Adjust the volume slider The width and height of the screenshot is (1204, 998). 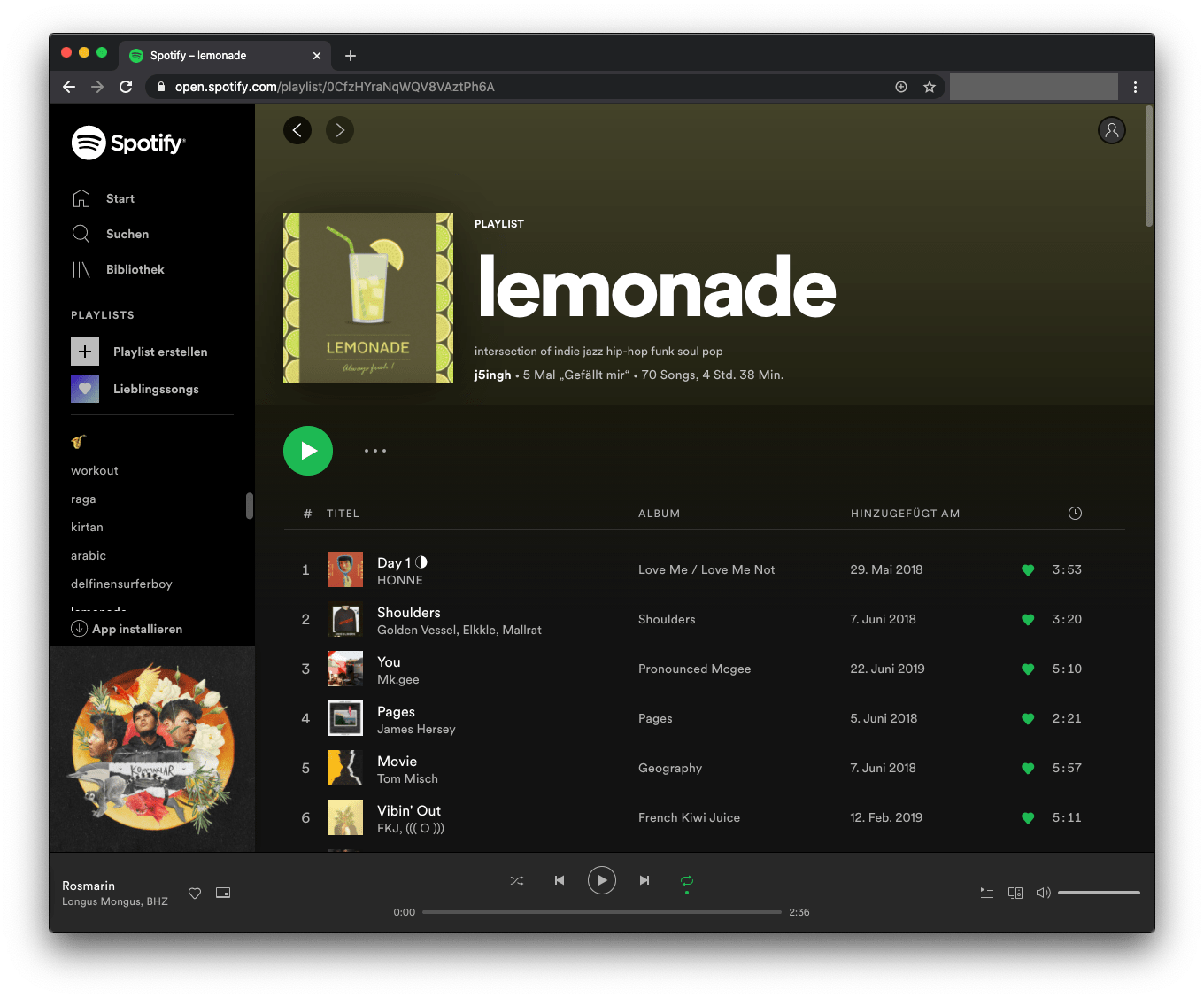[1099, 893]
